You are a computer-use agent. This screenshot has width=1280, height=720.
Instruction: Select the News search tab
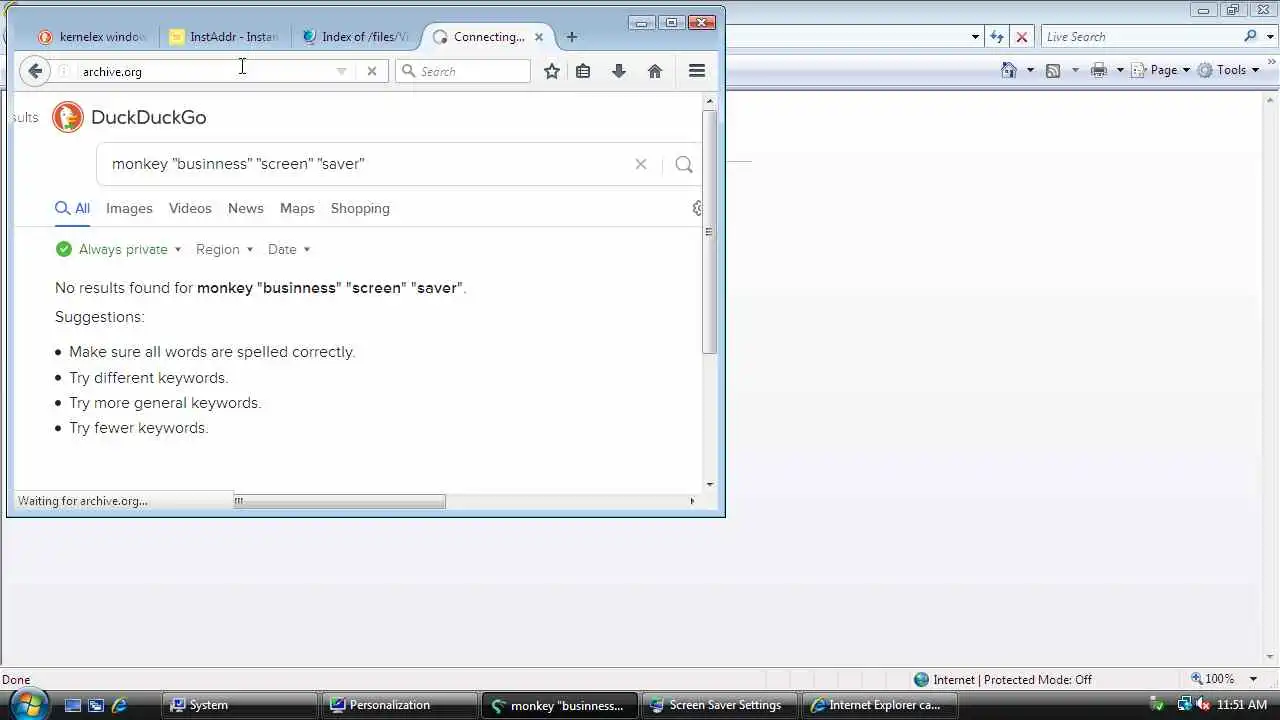(245, 208)
